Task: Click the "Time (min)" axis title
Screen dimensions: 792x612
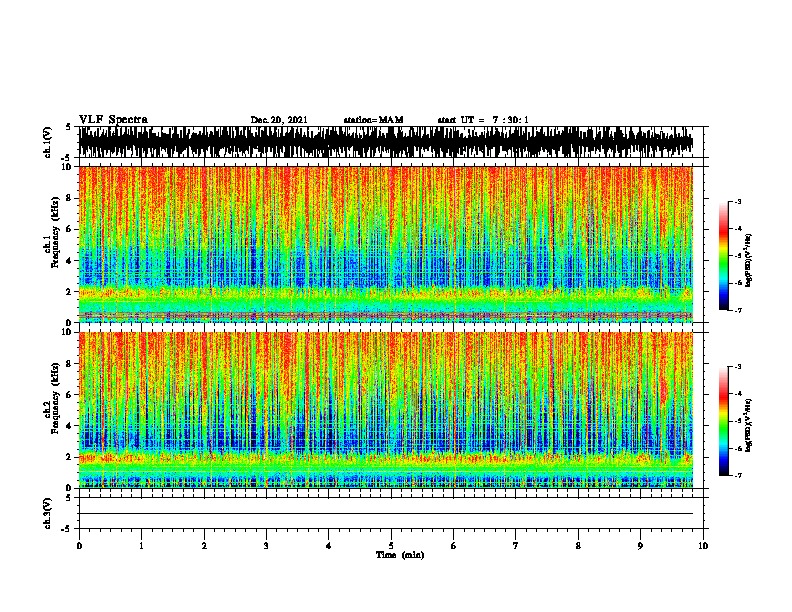Action: tap(400, 555)
